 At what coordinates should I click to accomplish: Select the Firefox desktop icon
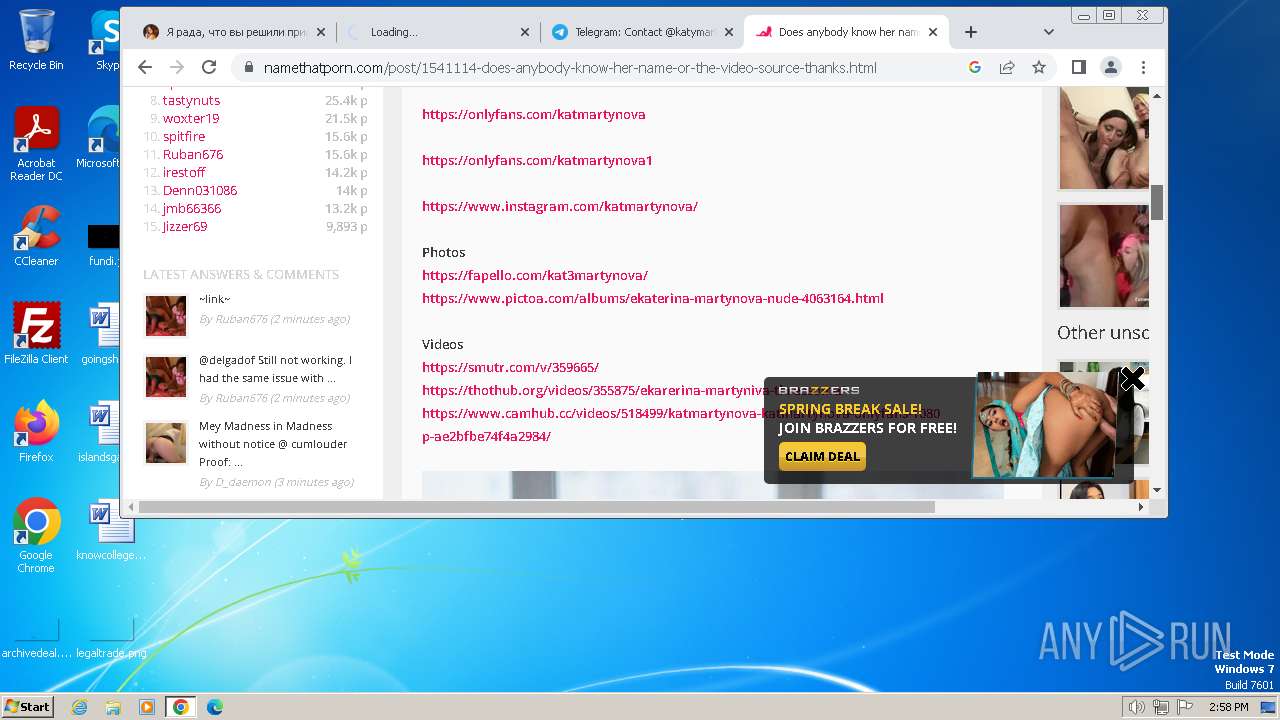click(36, 432)
